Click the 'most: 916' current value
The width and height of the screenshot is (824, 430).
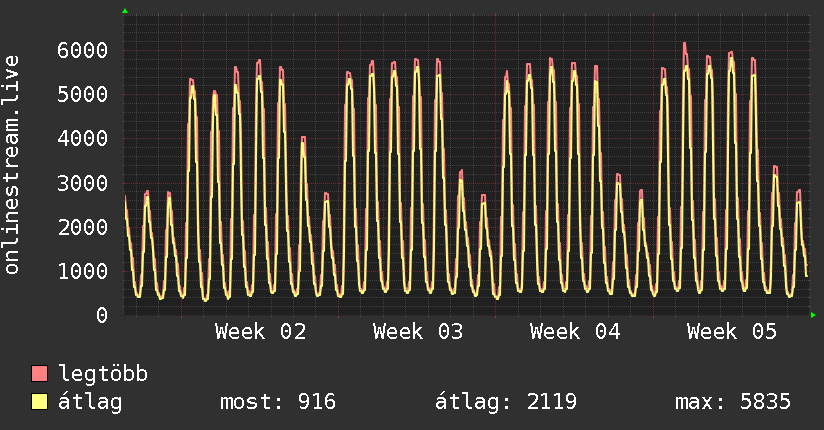[x=277, y=402]
